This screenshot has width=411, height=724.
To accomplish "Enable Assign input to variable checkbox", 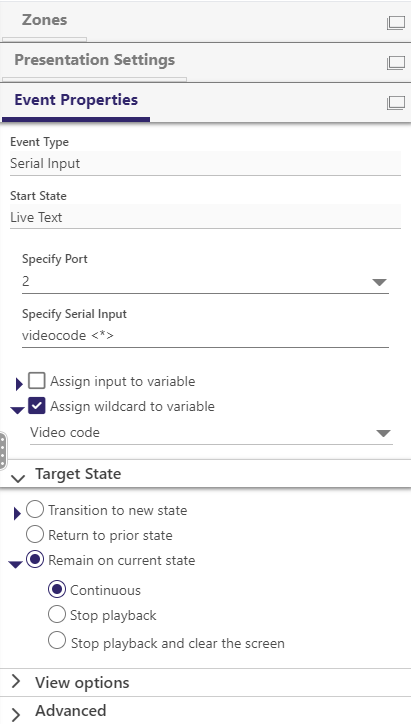I will (37, 381).
